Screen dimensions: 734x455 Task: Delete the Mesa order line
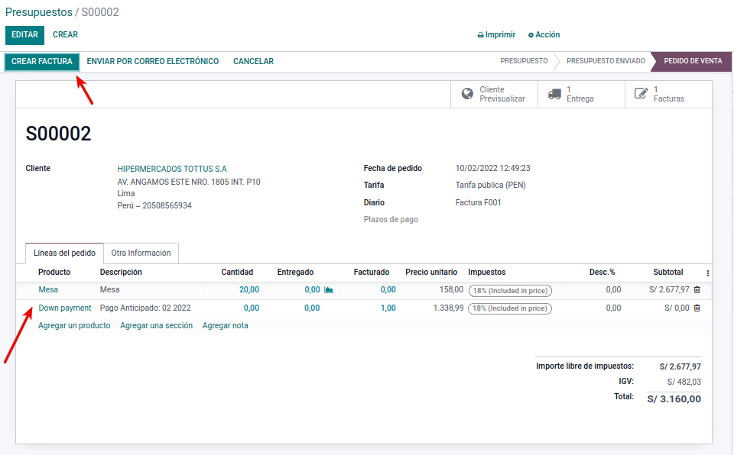tap(697, 289)
